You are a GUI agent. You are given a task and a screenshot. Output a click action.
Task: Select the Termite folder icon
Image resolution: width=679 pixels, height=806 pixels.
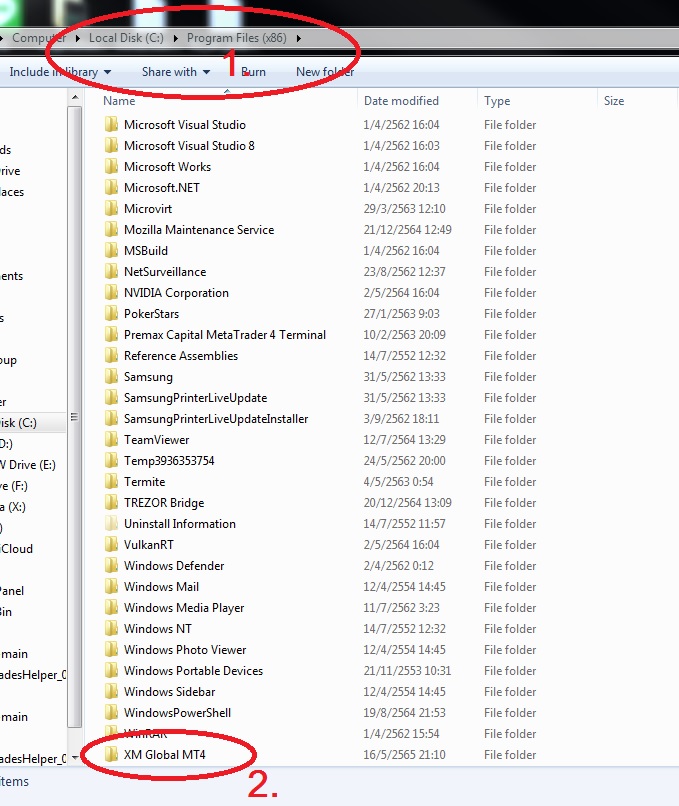pos(111,482)
